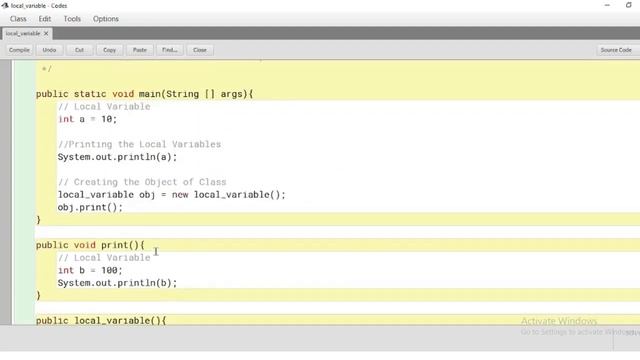Click the 'public void print(){' line
Image resolution: width=640 pixels, height=360 pixels.
[x=90, y=245]
